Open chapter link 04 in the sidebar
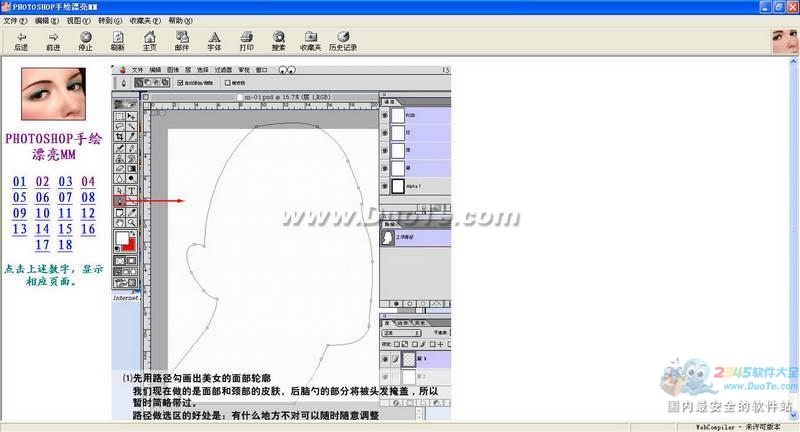The height and width of the screenshot is (432, 800). coord(88,182)
